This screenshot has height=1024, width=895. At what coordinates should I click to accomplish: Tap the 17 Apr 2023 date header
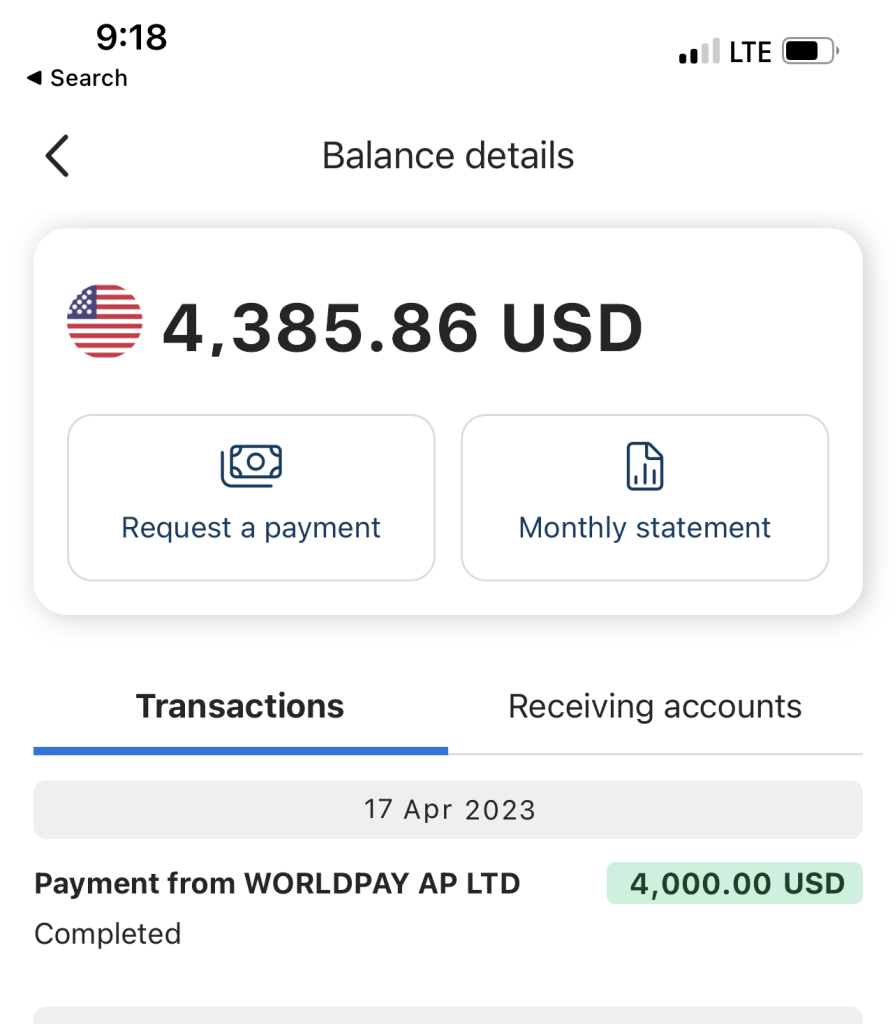click(448, 809)
